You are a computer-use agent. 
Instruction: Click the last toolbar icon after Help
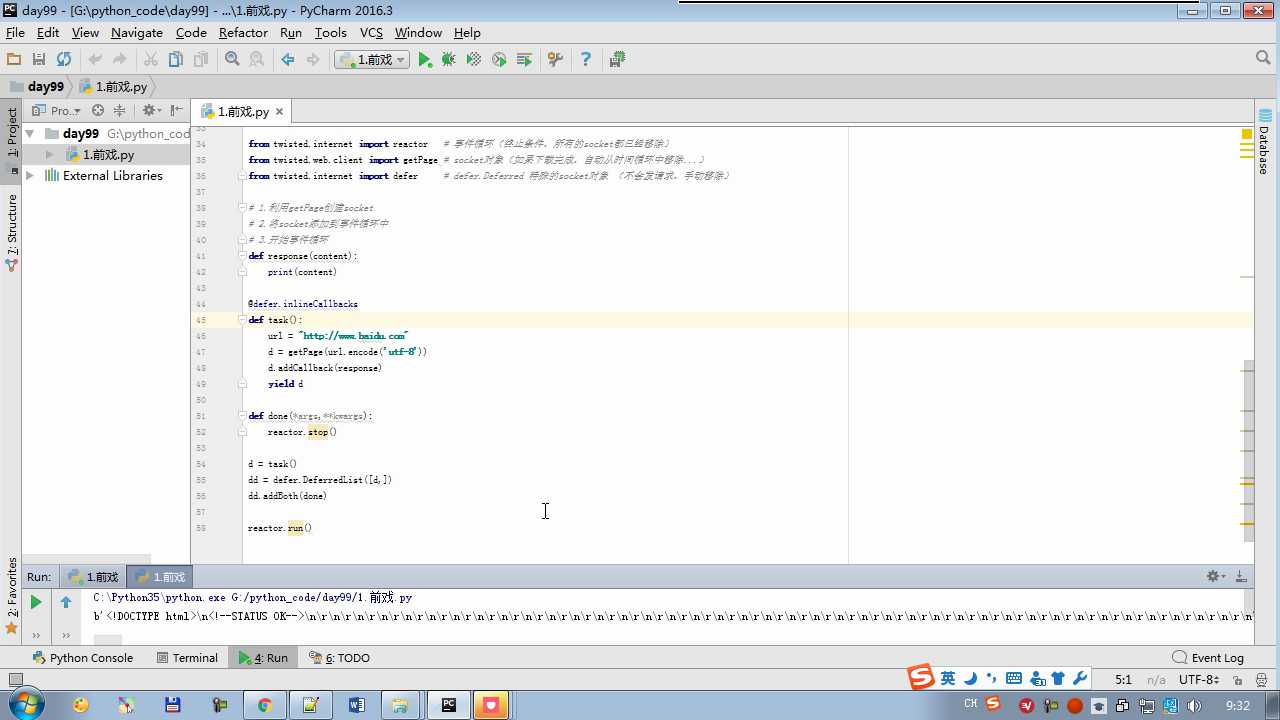pyautogui.click(x=617, y=60)
